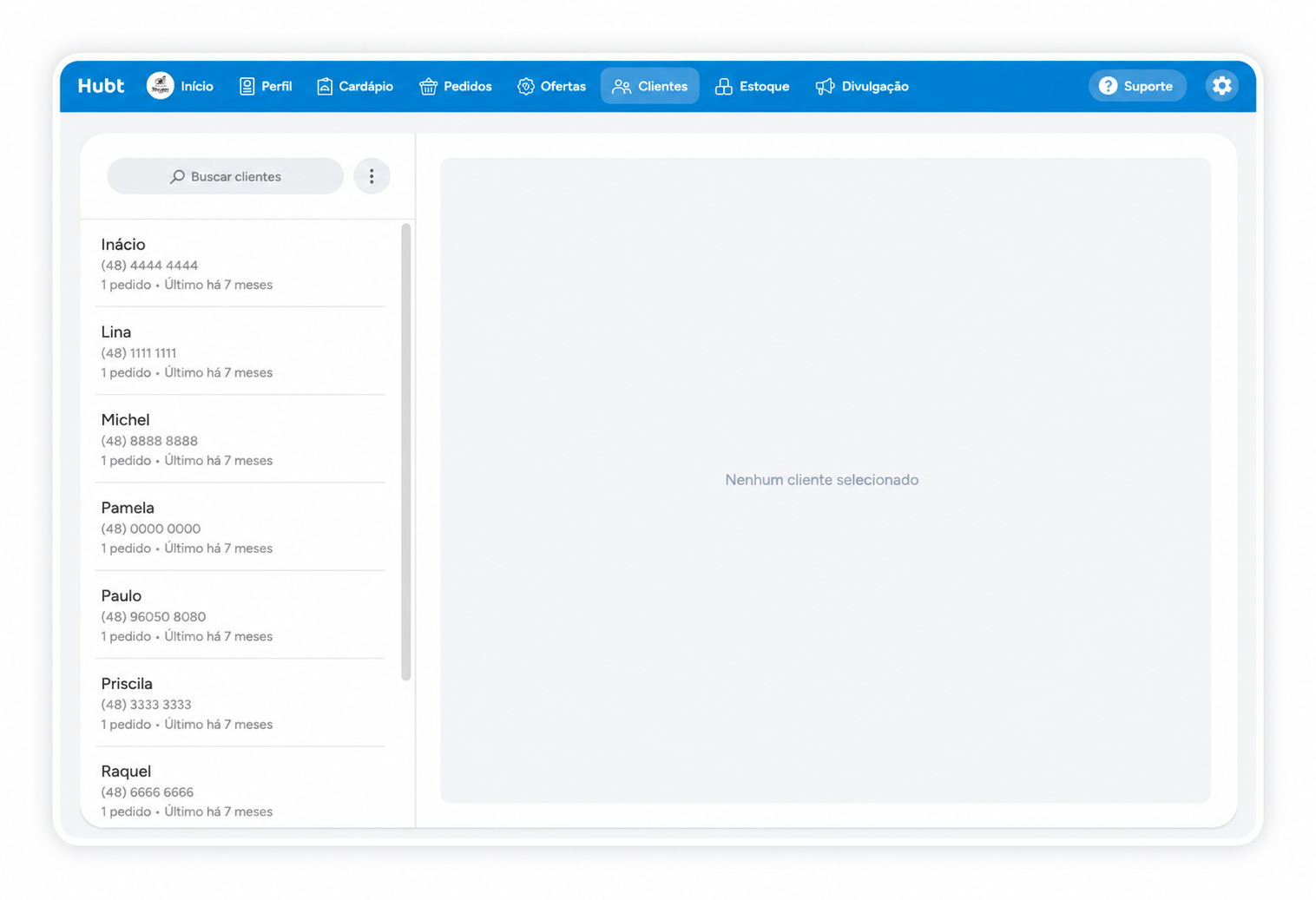This screenshot has width=1316, height=900.
Task: Click phone number (48) 8888 8888
Action: pyautogui.click(x=149, y=441)
